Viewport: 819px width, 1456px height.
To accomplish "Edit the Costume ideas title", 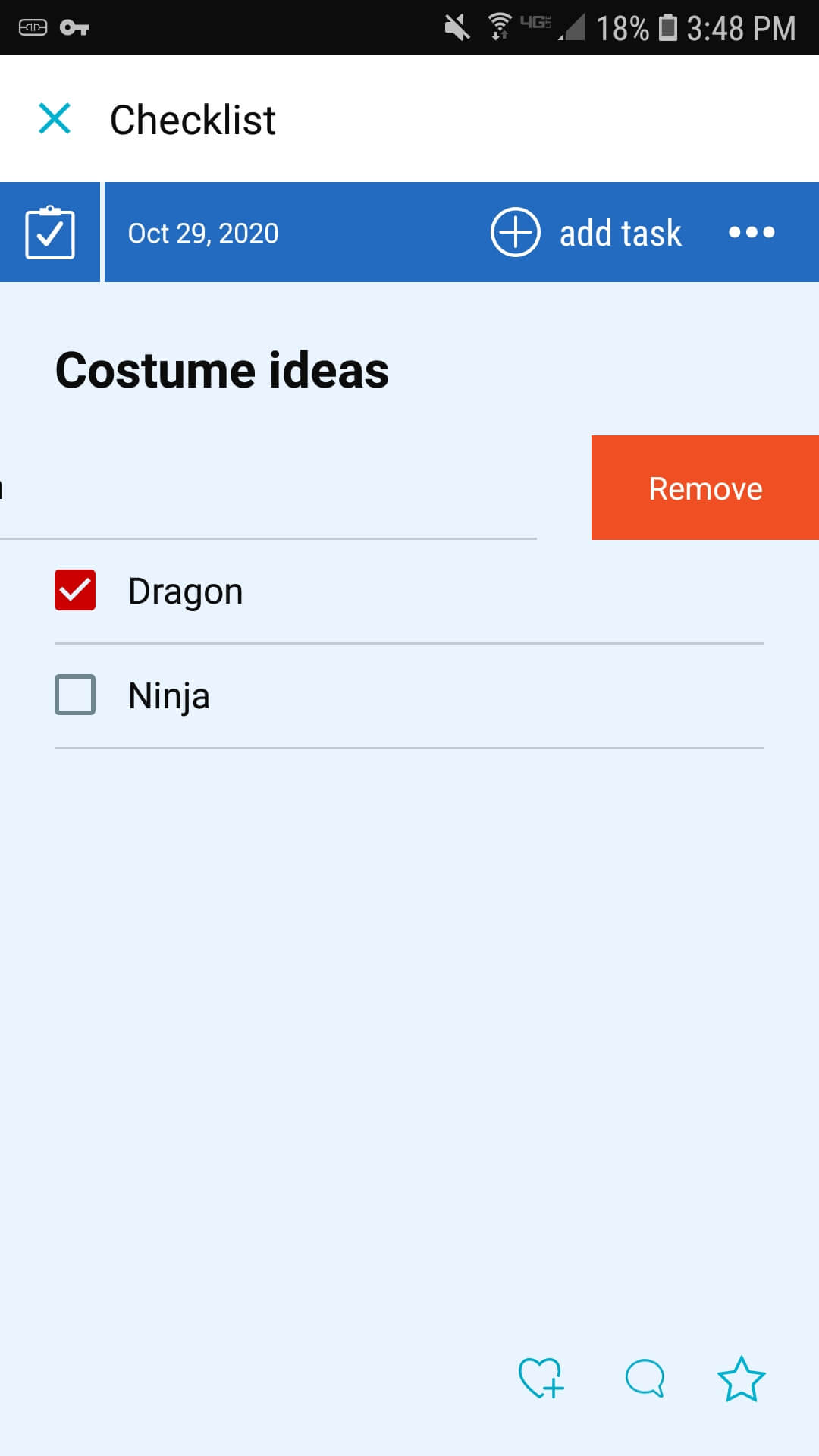I will pos(222,370).
